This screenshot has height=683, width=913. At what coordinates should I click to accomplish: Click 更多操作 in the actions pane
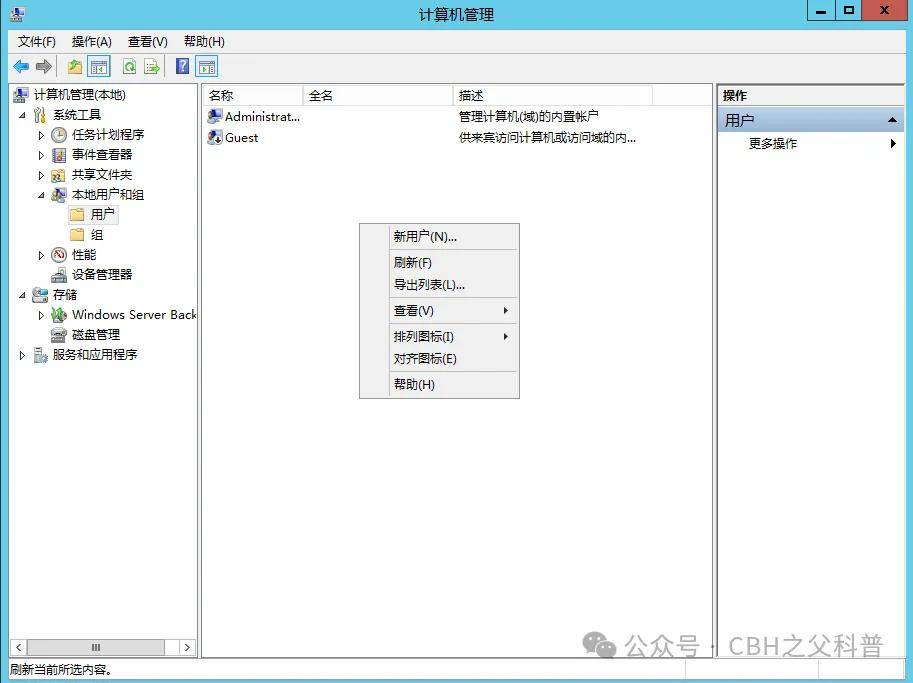coord(773,144)
